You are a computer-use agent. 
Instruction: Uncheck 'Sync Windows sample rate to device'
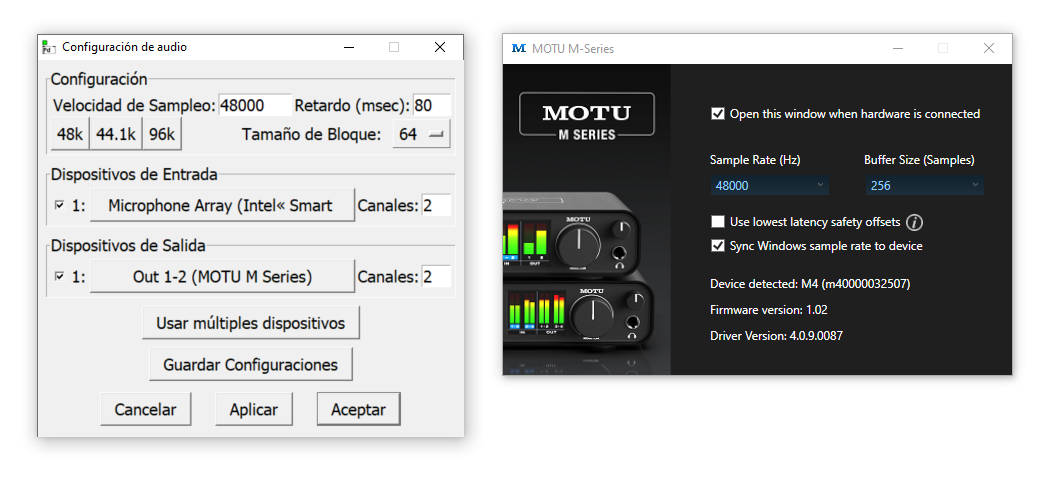718,246
